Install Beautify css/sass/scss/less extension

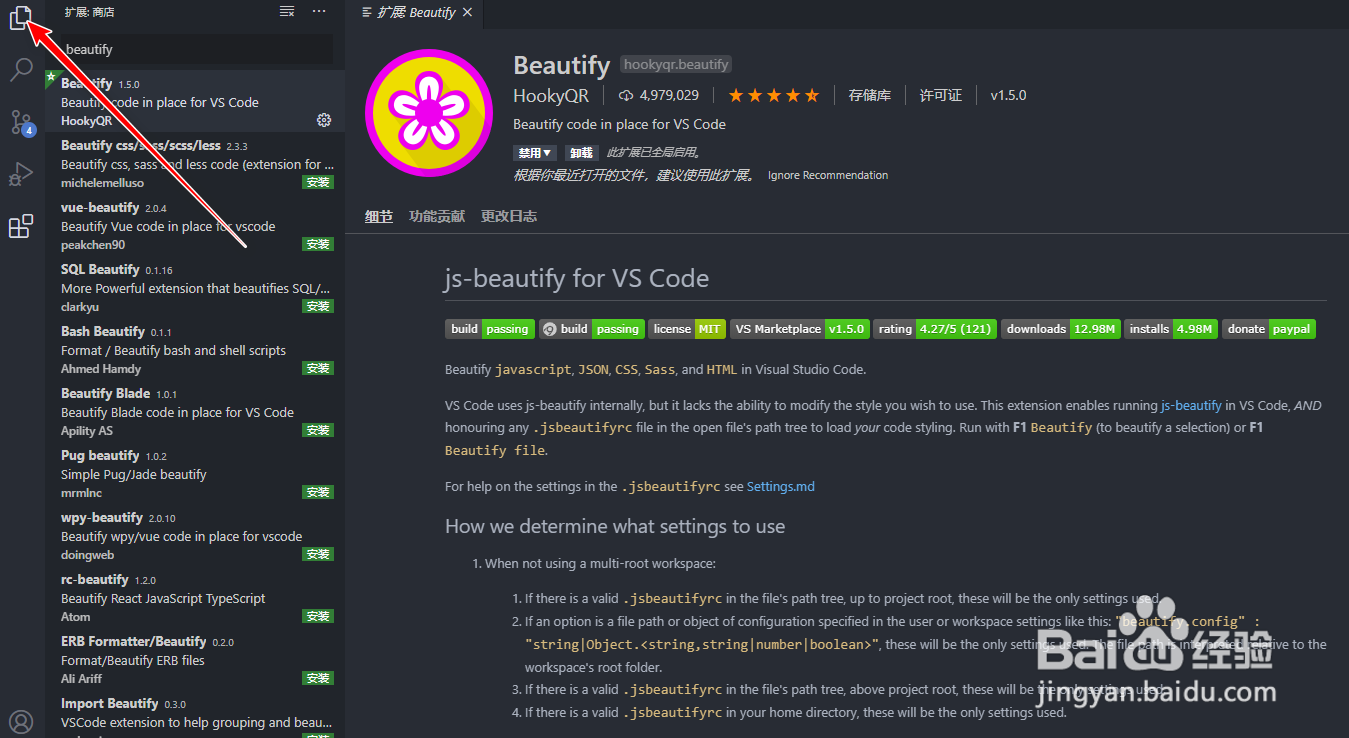coord(318,183)
